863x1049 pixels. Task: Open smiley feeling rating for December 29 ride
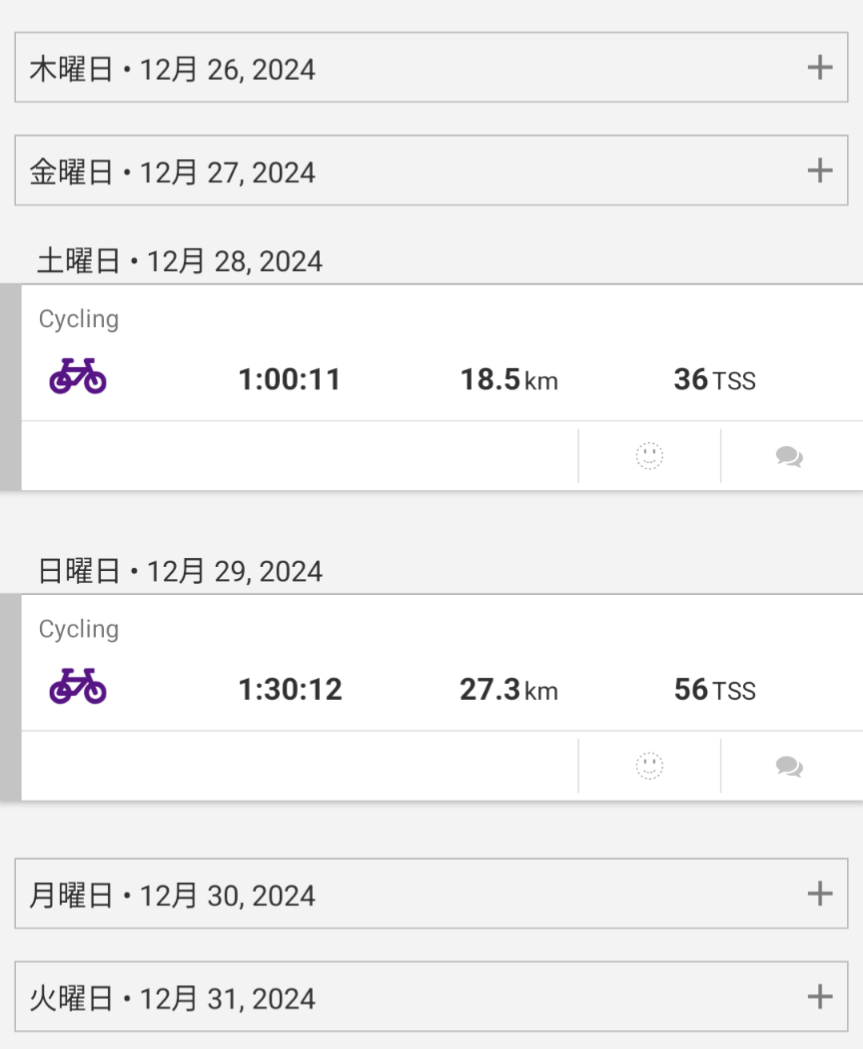pos(649,766)
